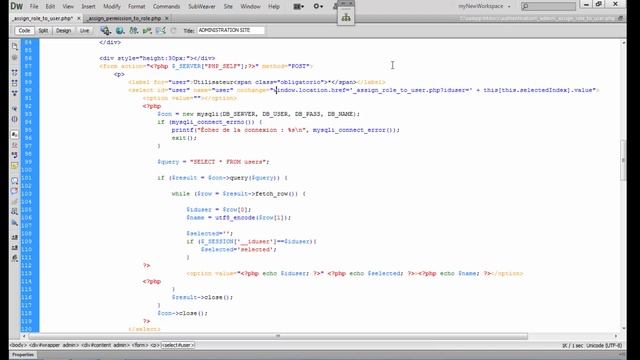Click the Outdent Code icon

point(15,247)
